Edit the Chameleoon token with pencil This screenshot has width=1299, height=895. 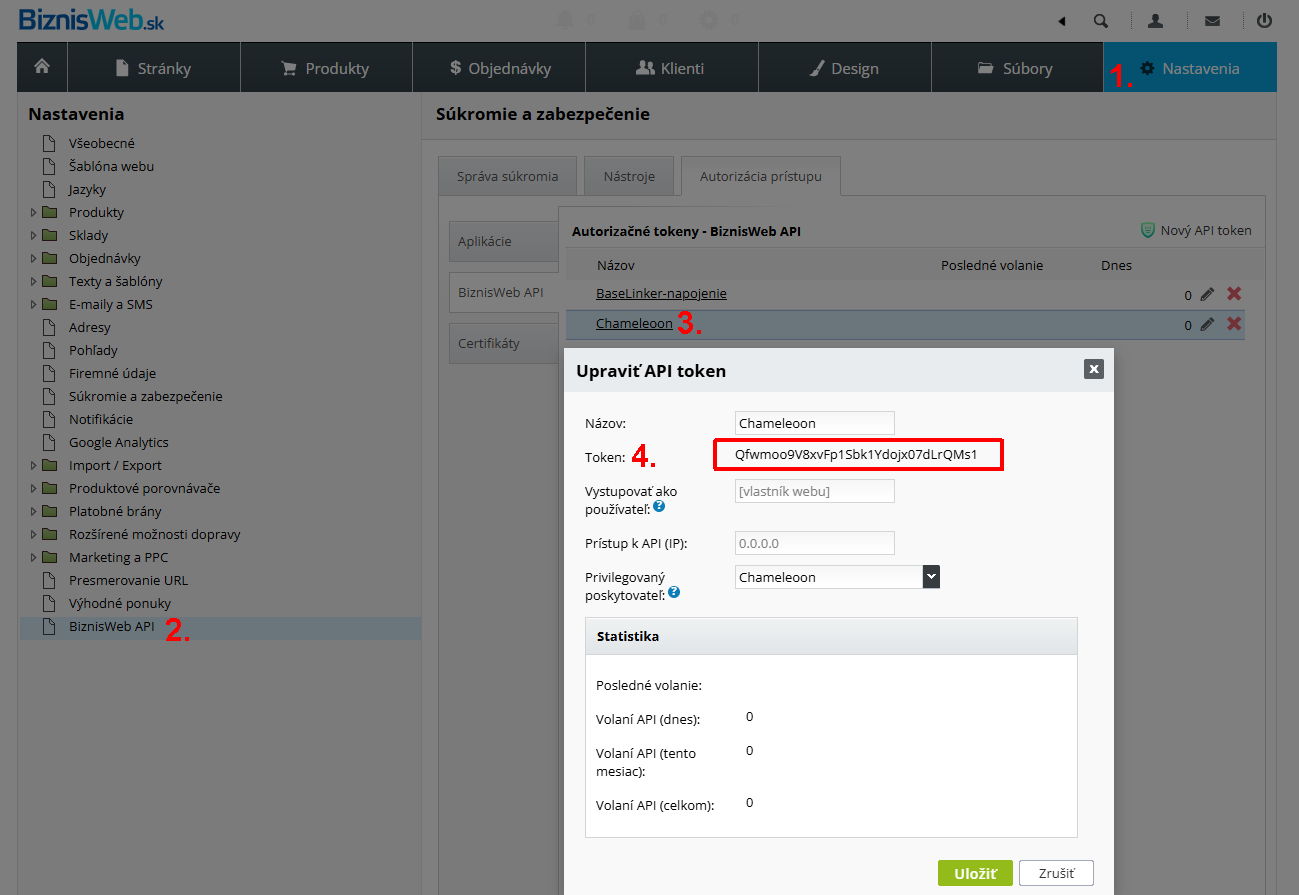1208,324
